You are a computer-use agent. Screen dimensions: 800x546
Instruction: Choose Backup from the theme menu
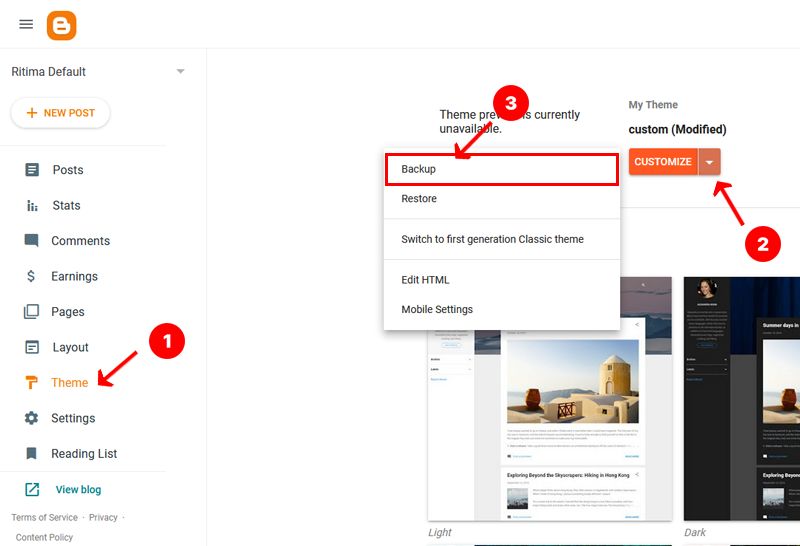click(502, 169)
